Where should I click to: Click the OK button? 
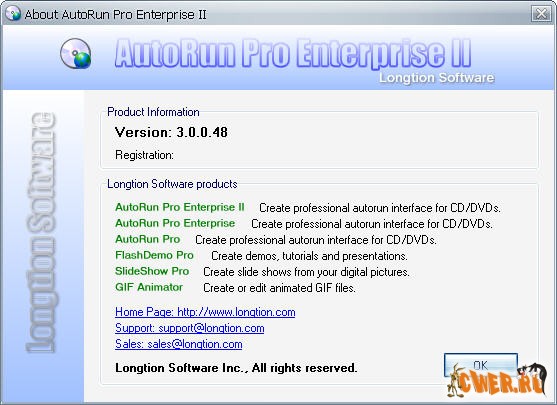pyautogui.click(x=480, y=365)
